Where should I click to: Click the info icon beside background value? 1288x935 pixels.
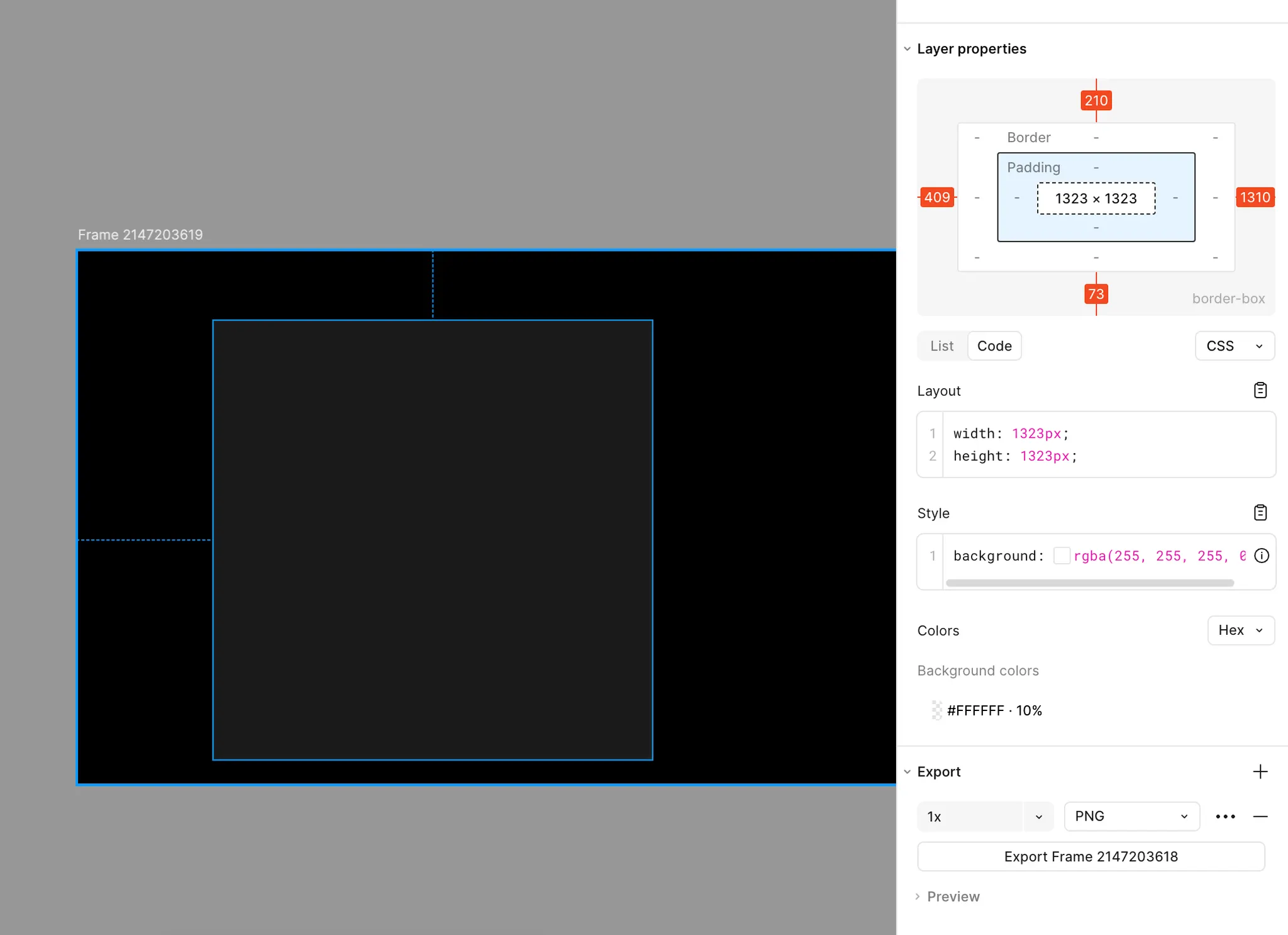[1261, 556]
